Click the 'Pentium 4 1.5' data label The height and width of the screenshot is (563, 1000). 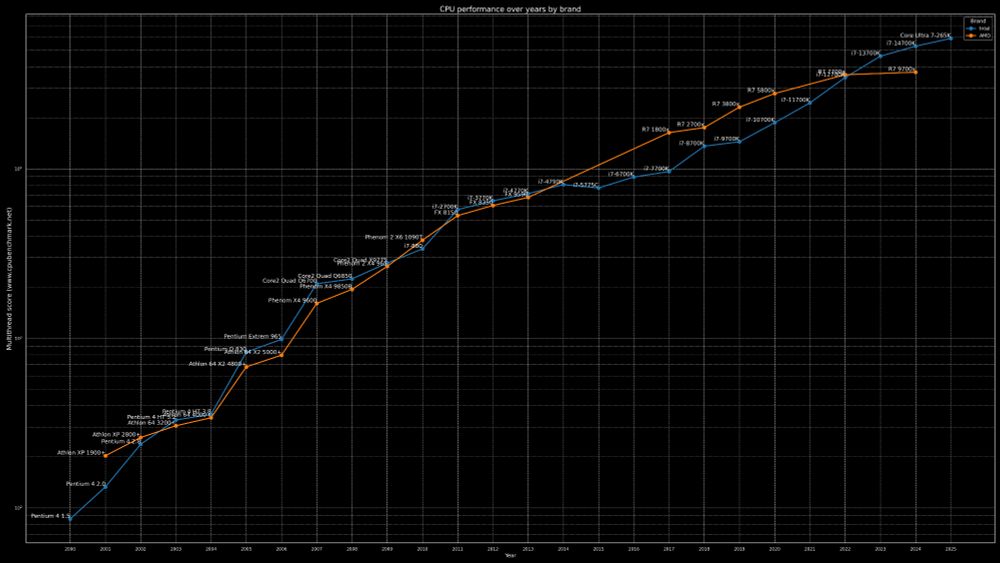(x=50, y=516)
